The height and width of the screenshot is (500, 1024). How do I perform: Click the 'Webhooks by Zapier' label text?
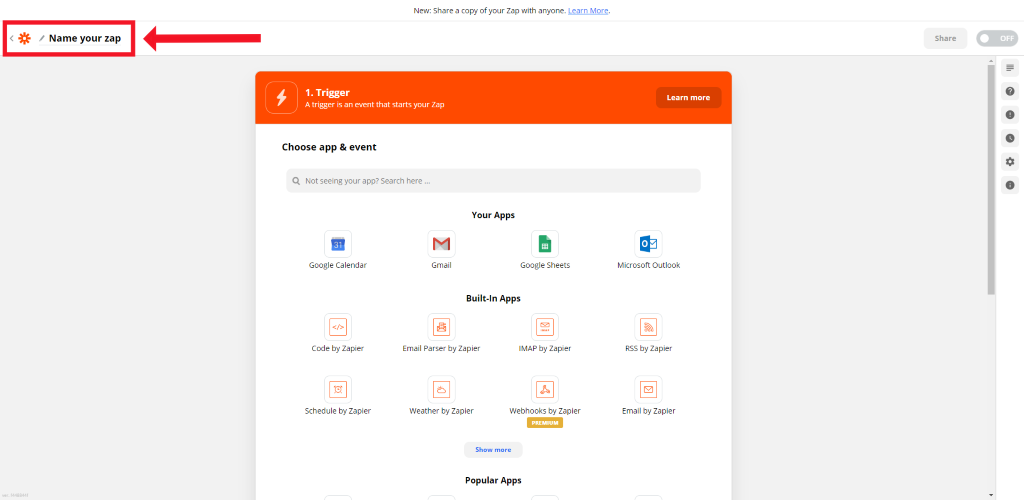coord(545,411)
